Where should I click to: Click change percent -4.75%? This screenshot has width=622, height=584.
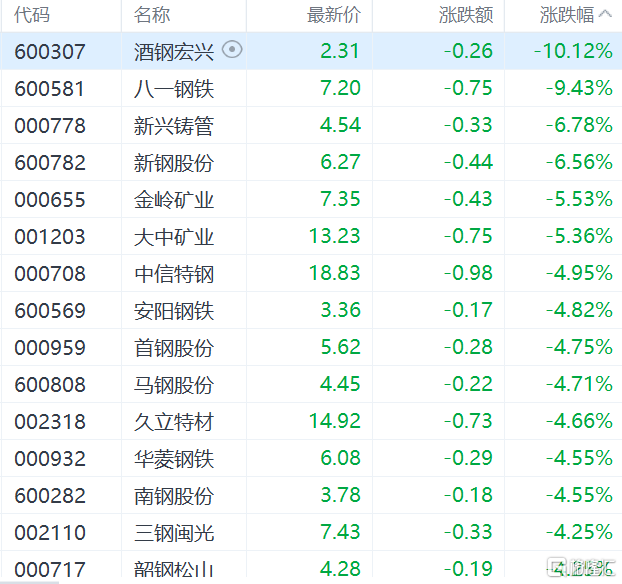point(579,347)
